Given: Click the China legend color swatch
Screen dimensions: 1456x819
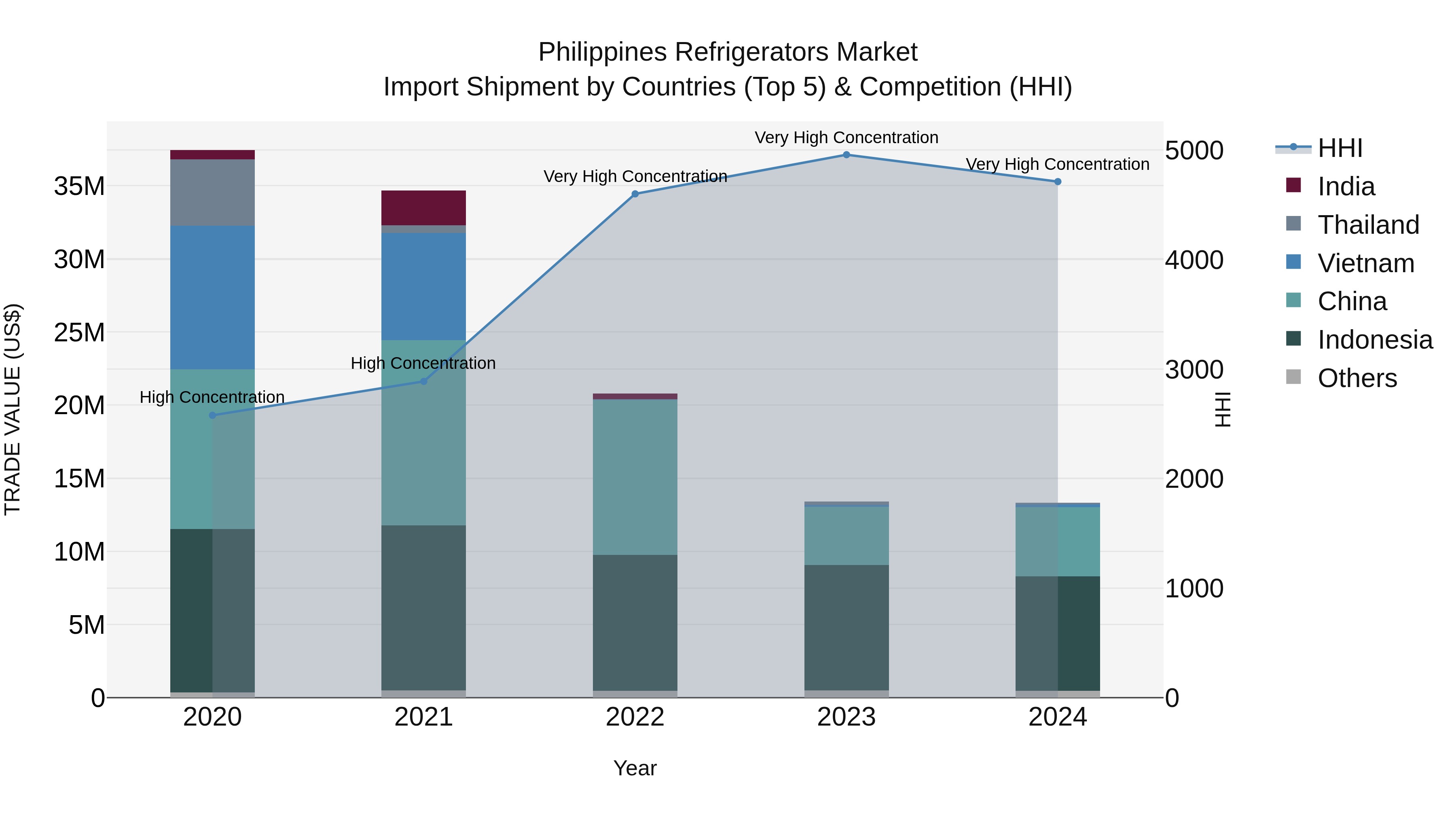Looking at the screenshot, I should click(1293, 301).
